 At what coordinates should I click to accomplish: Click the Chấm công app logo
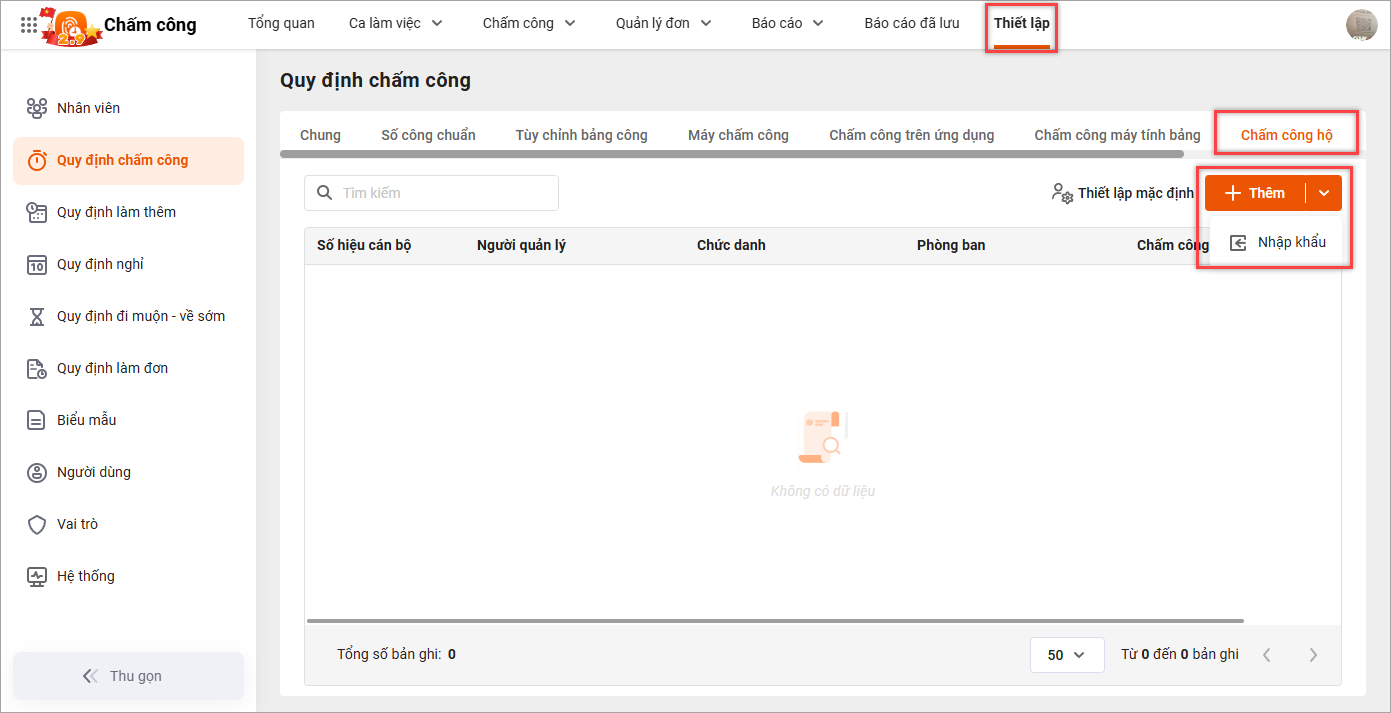[x=70, y=25]
